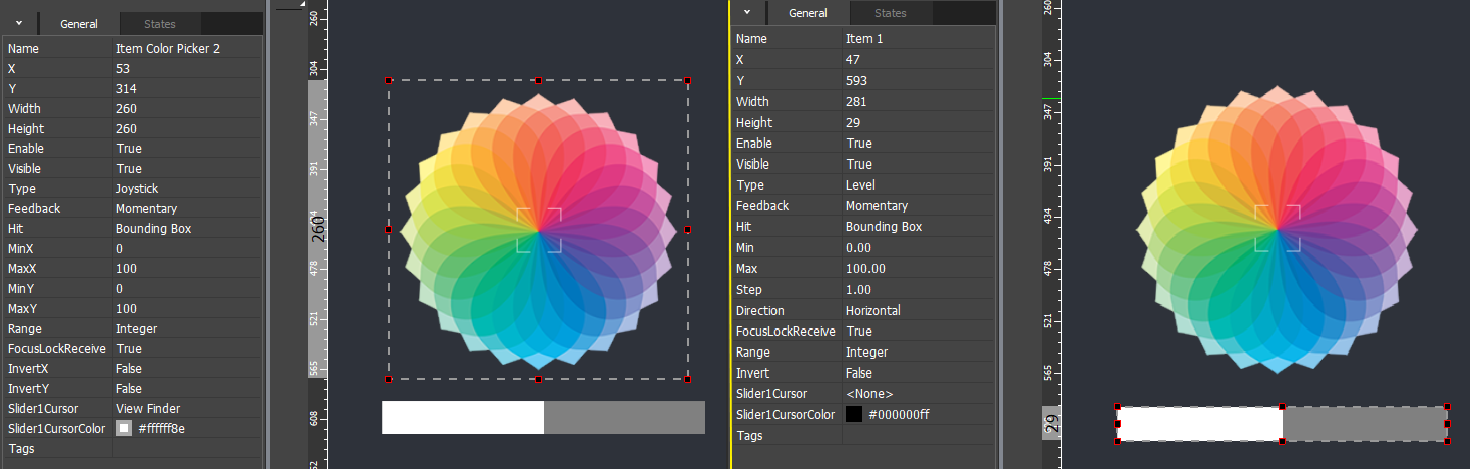Click right-middle handle of the selected level bar
Viewport: 1471px width, 469px height.
click(1447, 424)
